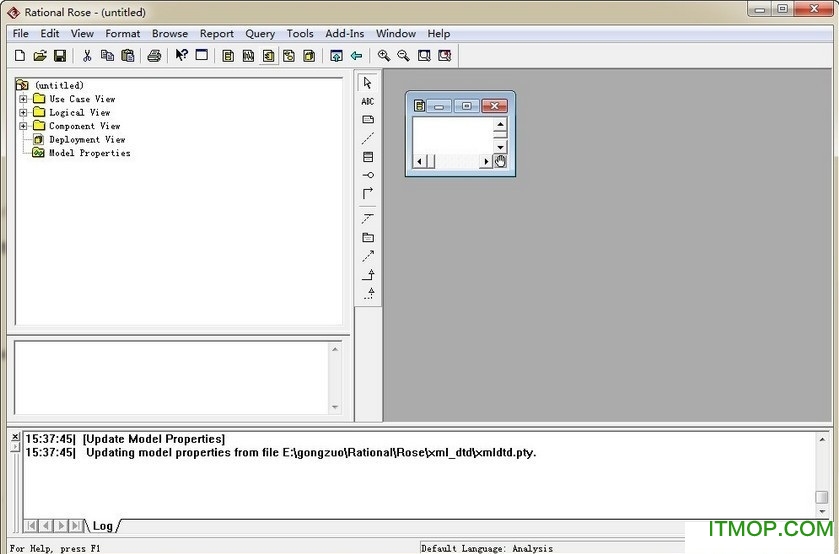
Task: Expand the Logical View node
Action: tap(23, 112)
